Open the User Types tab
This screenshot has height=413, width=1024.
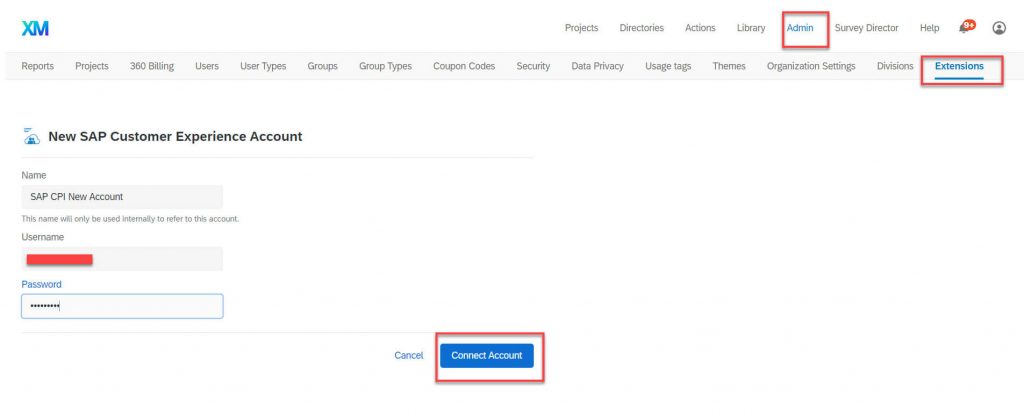263,66
